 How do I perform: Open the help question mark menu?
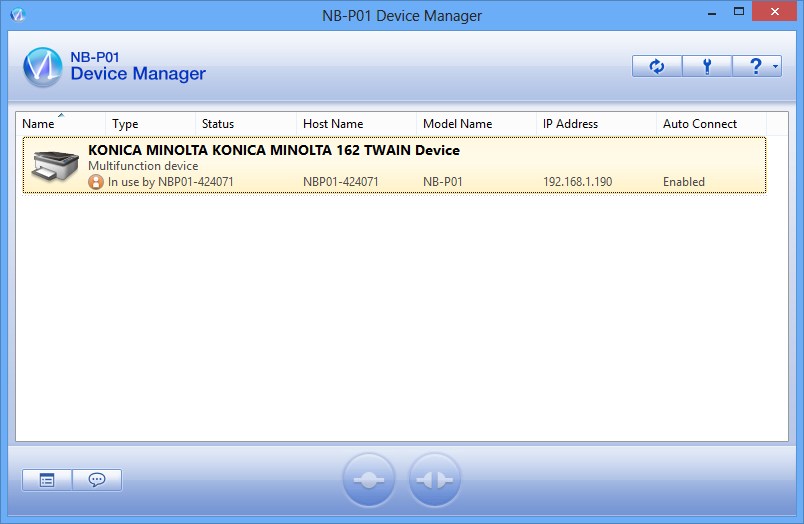point(755,66)
